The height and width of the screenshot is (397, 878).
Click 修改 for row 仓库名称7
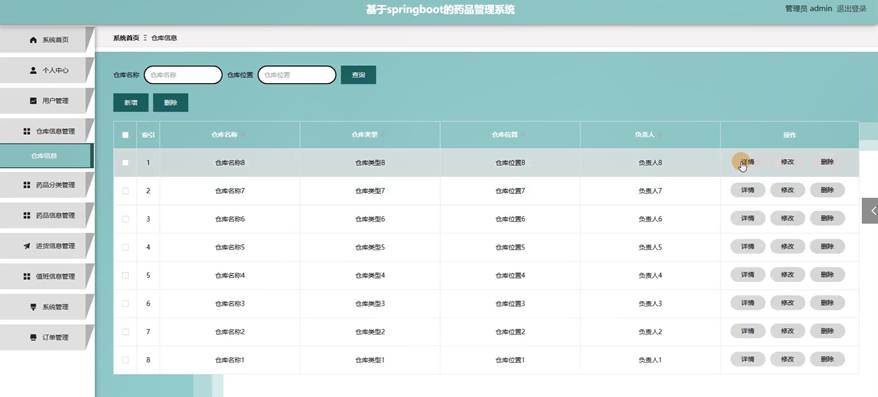coord(787,190)
